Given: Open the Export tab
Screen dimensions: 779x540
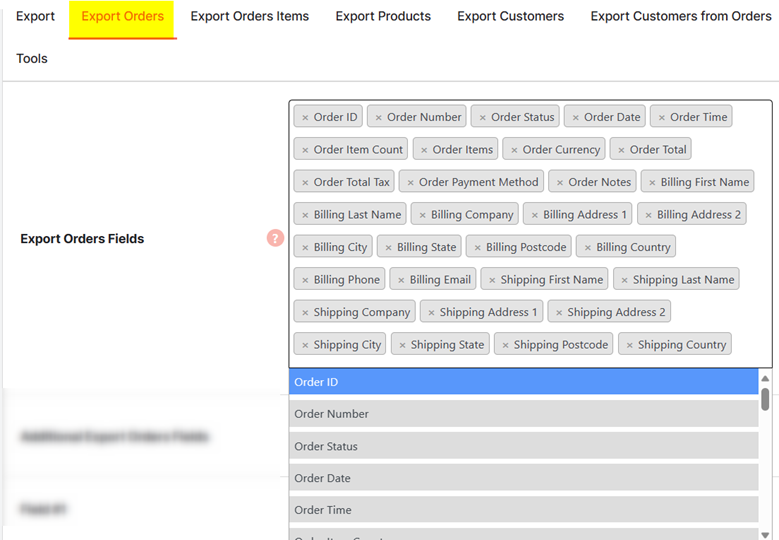Looking at the screenshot, I should pyautogui.click(x=35, y=16).
